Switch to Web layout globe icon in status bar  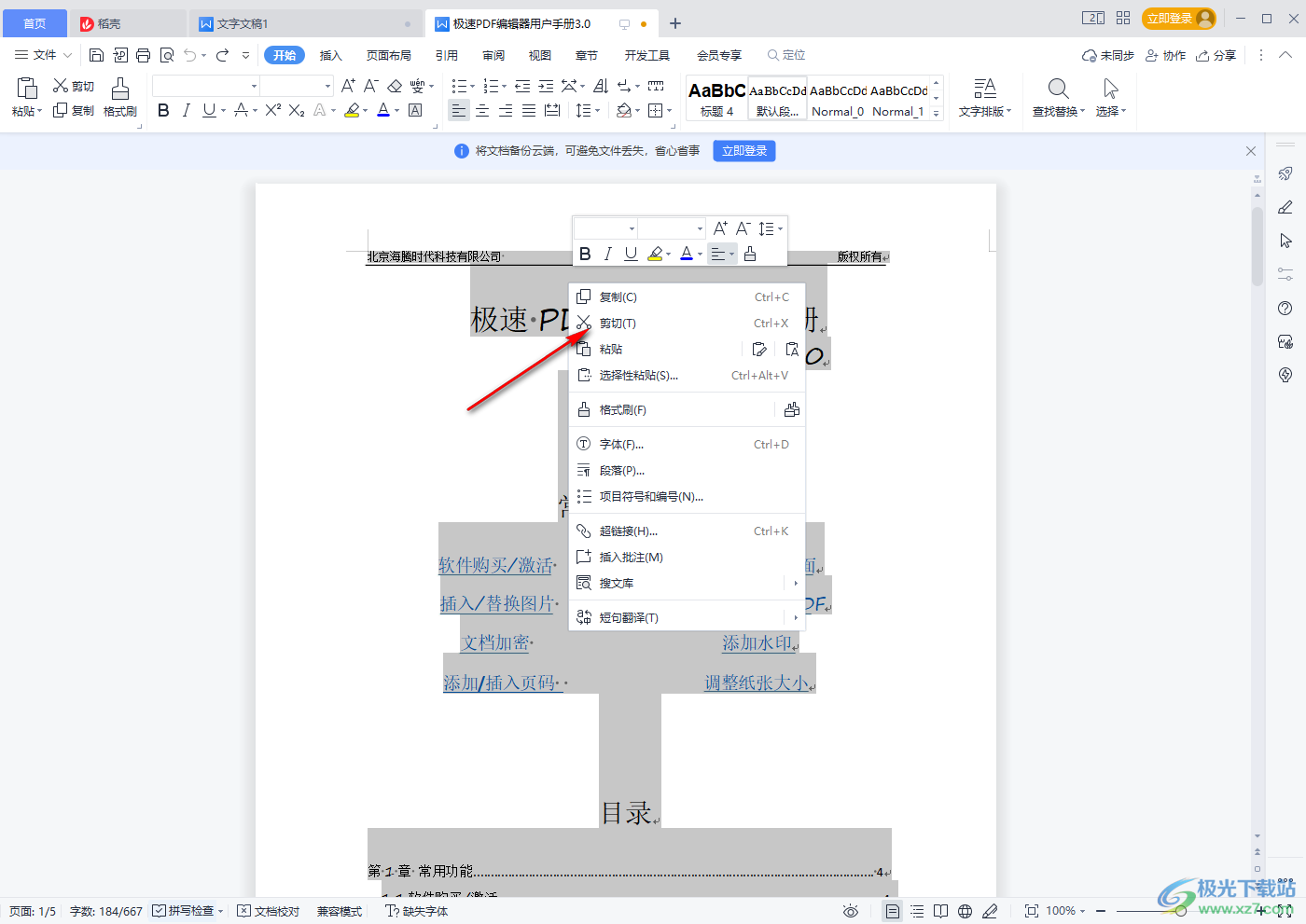coord(966,911)
